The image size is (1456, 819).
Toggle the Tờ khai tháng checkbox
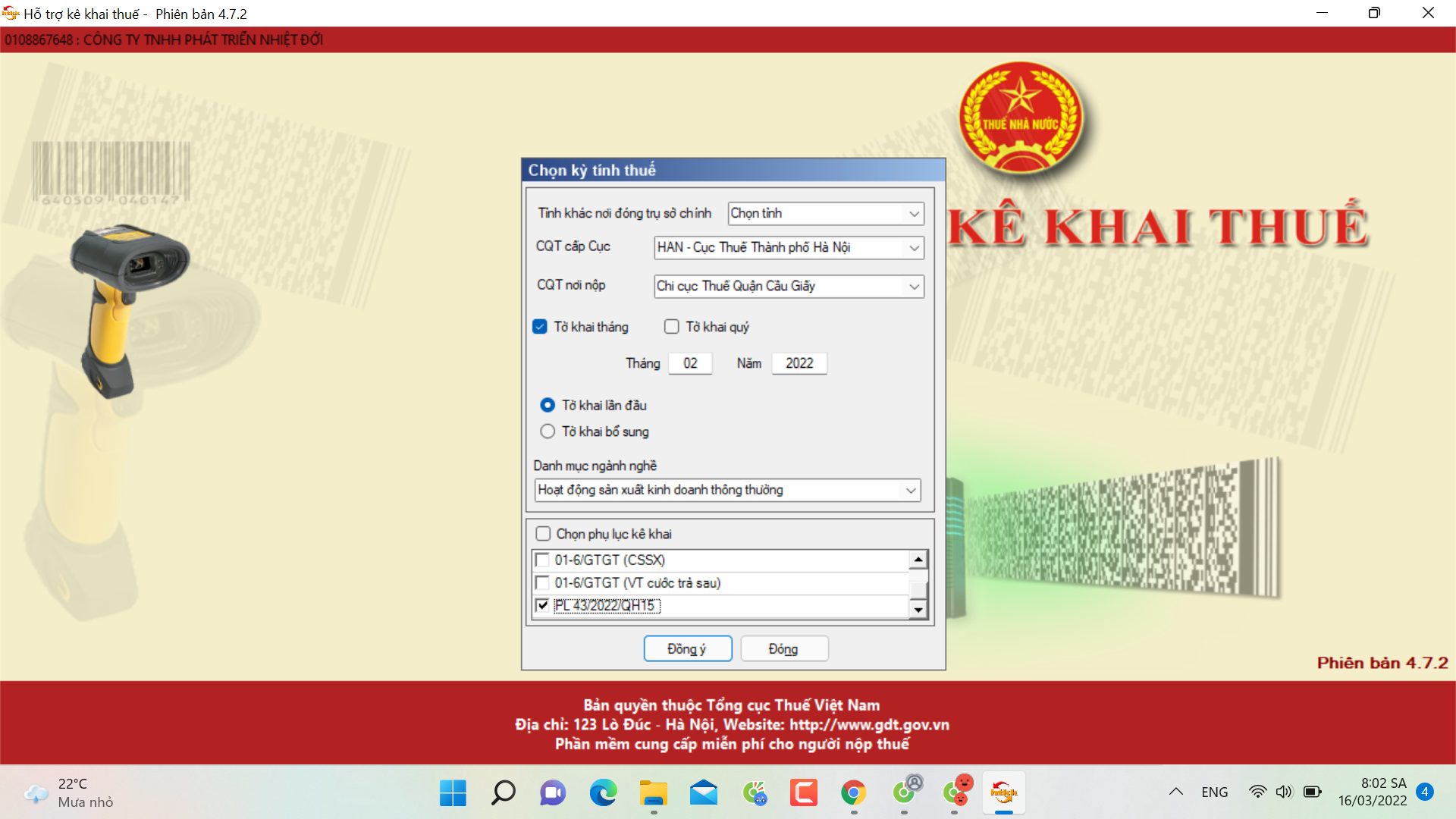pyautogui.click(x=540, y=327)
